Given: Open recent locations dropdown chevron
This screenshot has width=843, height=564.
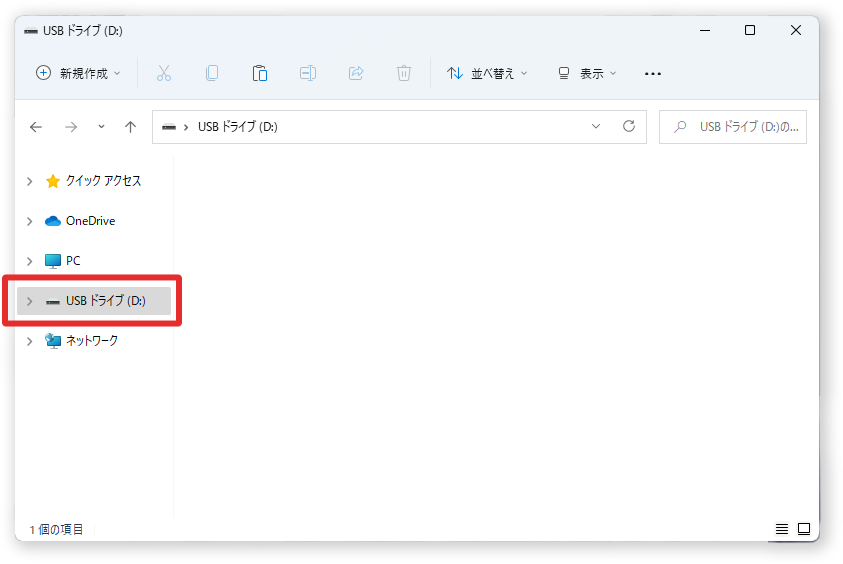Looking at the screenshot, I should [x=101, y=127].
